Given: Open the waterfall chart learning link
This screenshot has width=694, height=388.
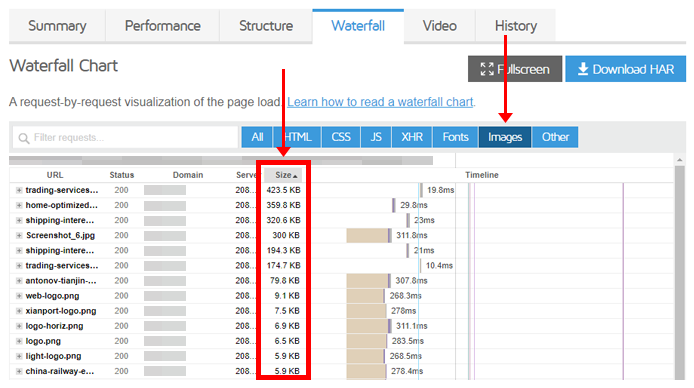Looking at the screenshot, I should click(x=380, y=102).
